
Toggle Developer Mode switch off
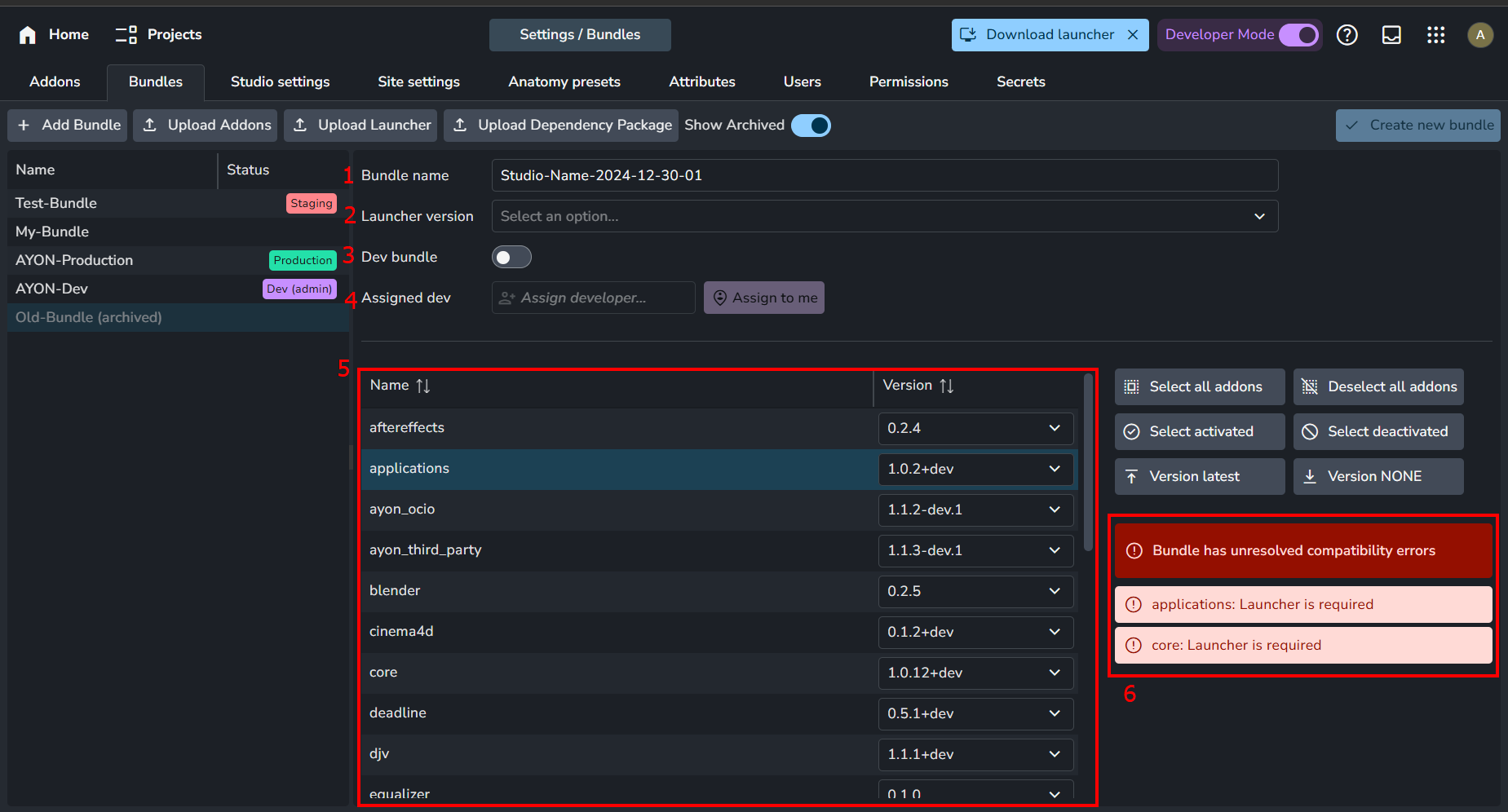1298,34
